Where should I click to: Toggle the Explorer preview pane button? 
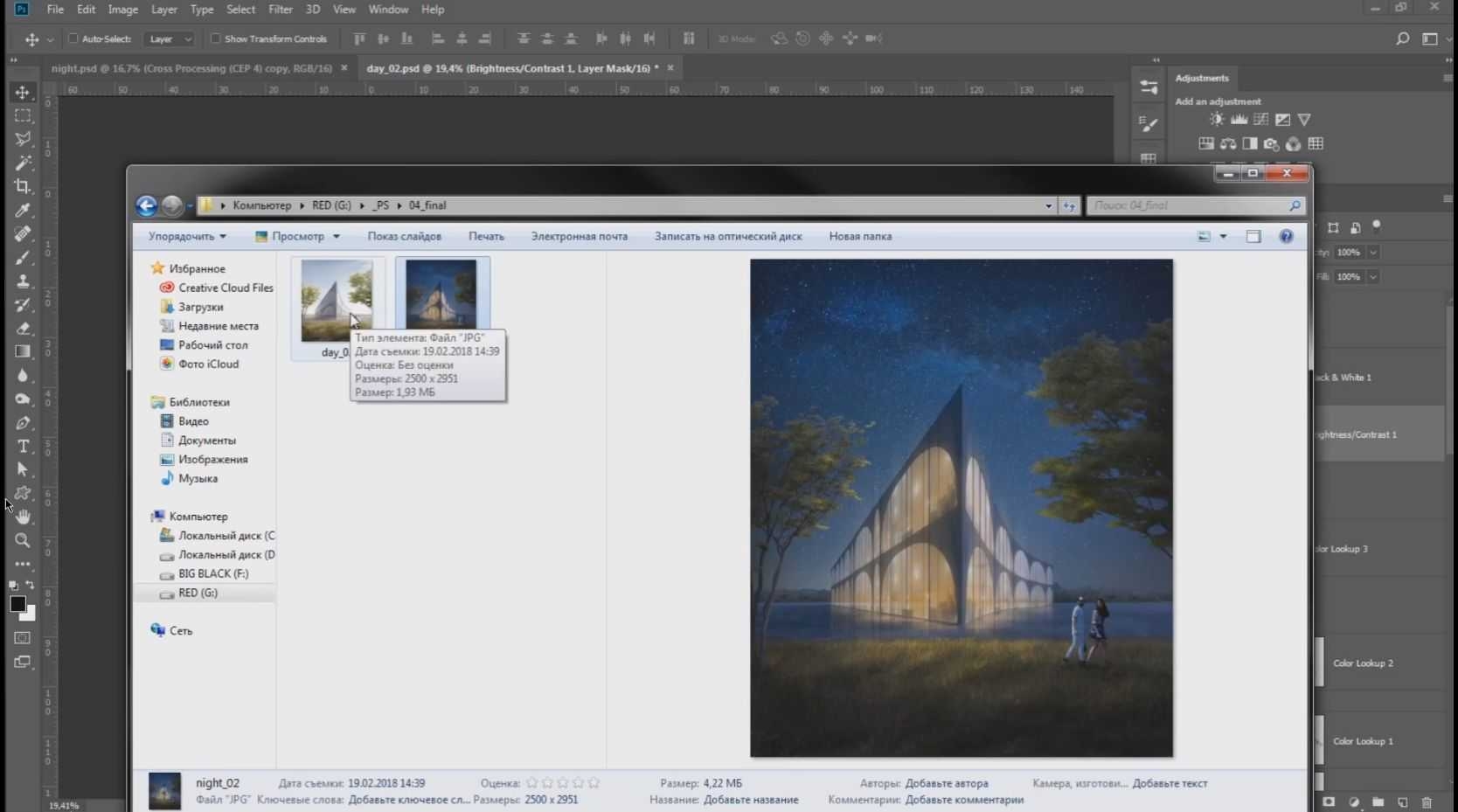[x=1253, y=237]
